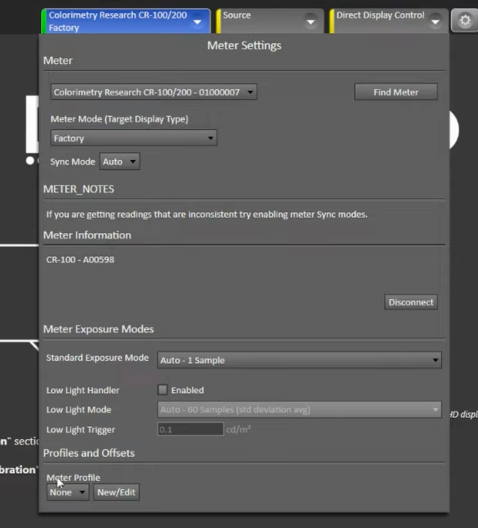Click the METER_NOTES heading
478x528 pixels.
[79, 189]
